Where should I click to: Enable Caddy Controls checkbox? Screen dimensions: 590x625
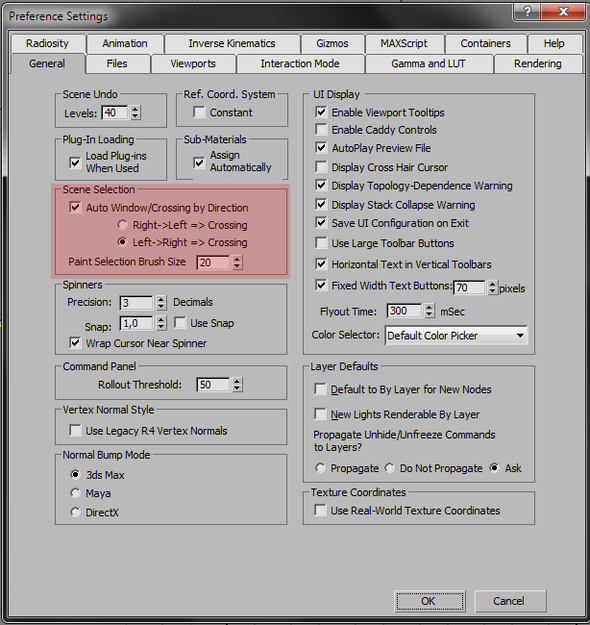321,130
